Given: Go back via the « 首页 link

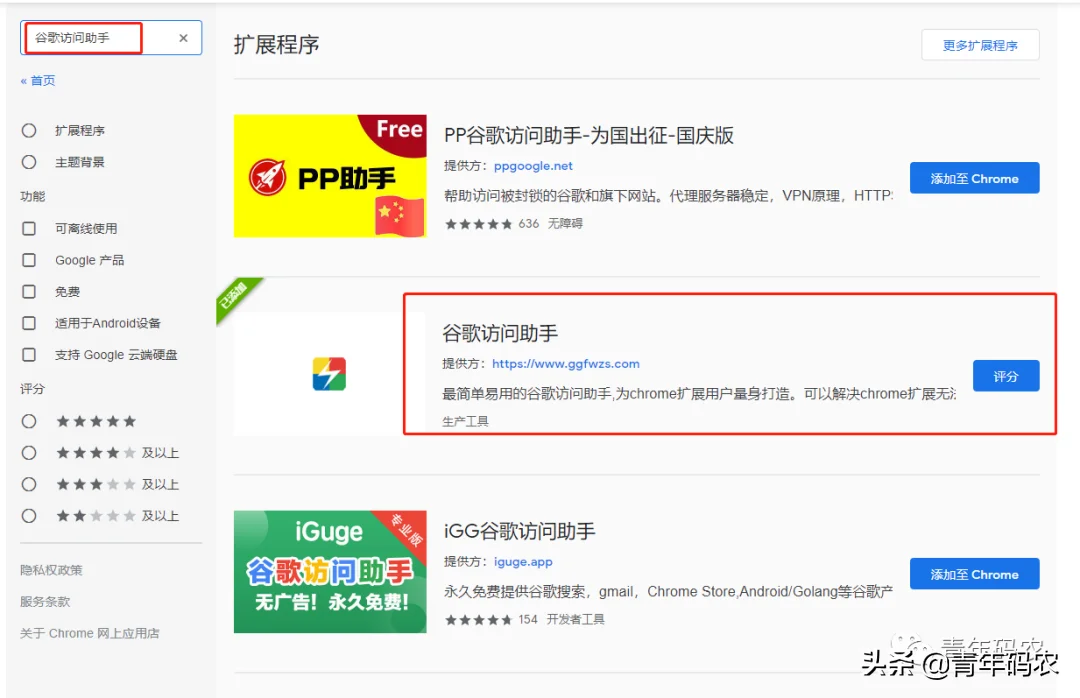Looking at the screenshot, I should click(38, 81).
